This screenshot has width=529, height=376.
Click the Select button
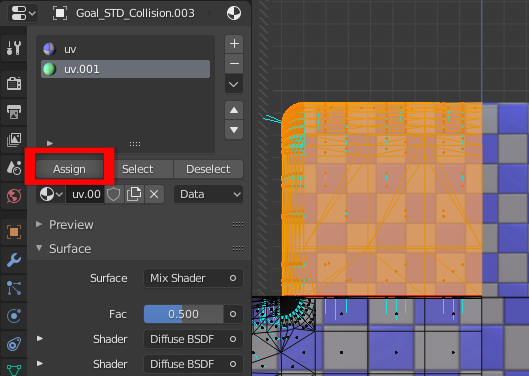coord(138,169)
